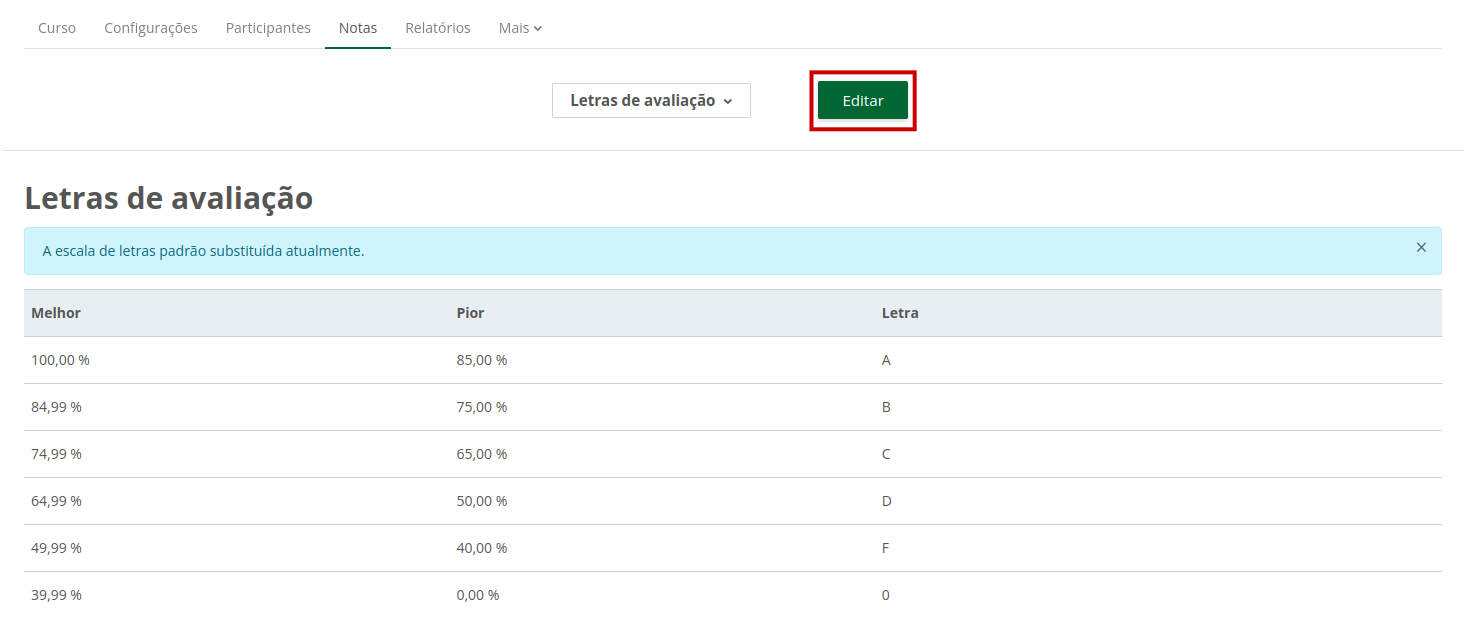Click the green Editar button
Screen dimensions: 1467x625
(862, 101)
